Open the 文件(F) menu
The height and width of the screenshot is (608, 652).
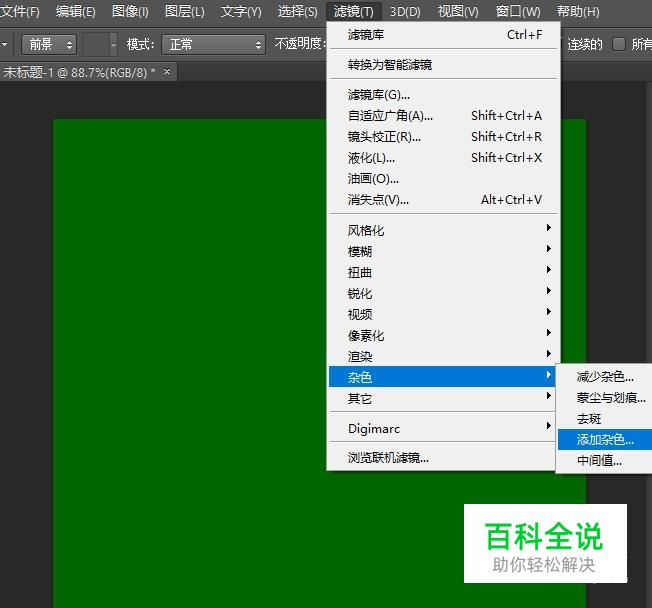pyautogui.click(x=20, y=11)
